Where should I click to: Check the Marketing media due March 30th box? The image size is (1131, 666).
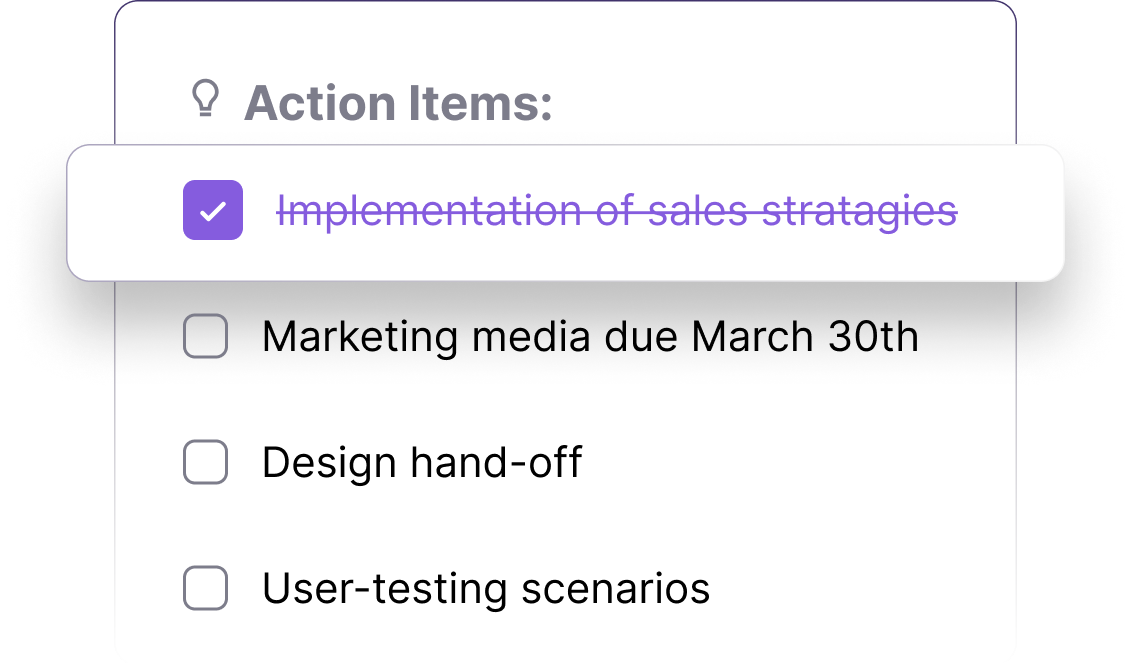pyautogui.click(x=206, y=336)
